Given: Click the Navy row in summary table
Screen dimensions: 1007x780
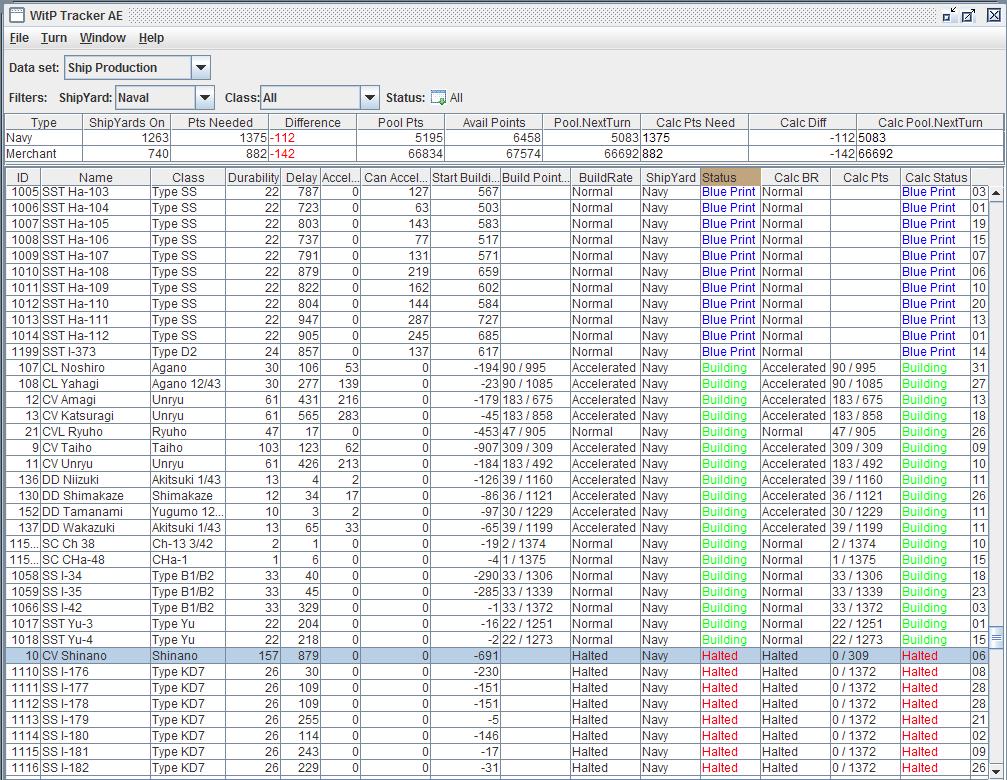Looking at the screenshot, I should [x=504, y=137].
